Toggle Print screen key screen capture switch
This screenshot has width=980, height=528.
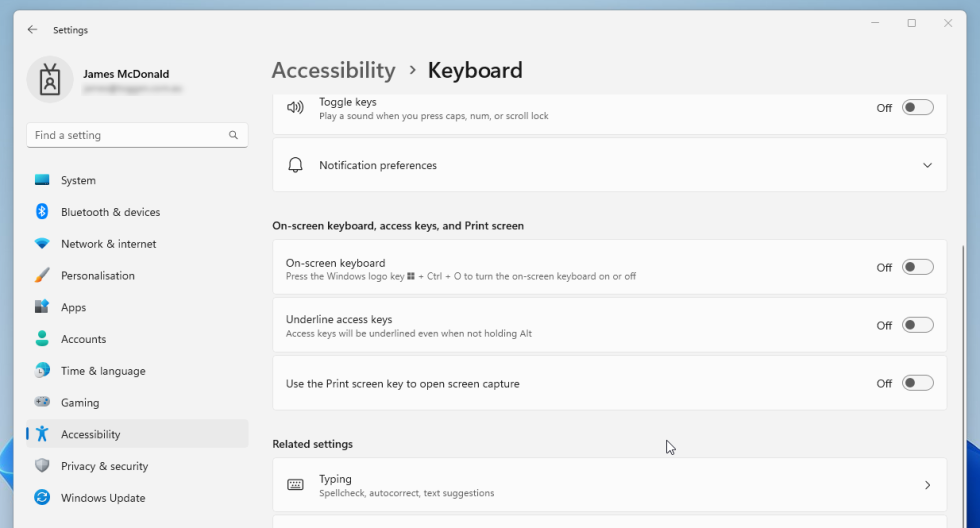tap(917, 383)
